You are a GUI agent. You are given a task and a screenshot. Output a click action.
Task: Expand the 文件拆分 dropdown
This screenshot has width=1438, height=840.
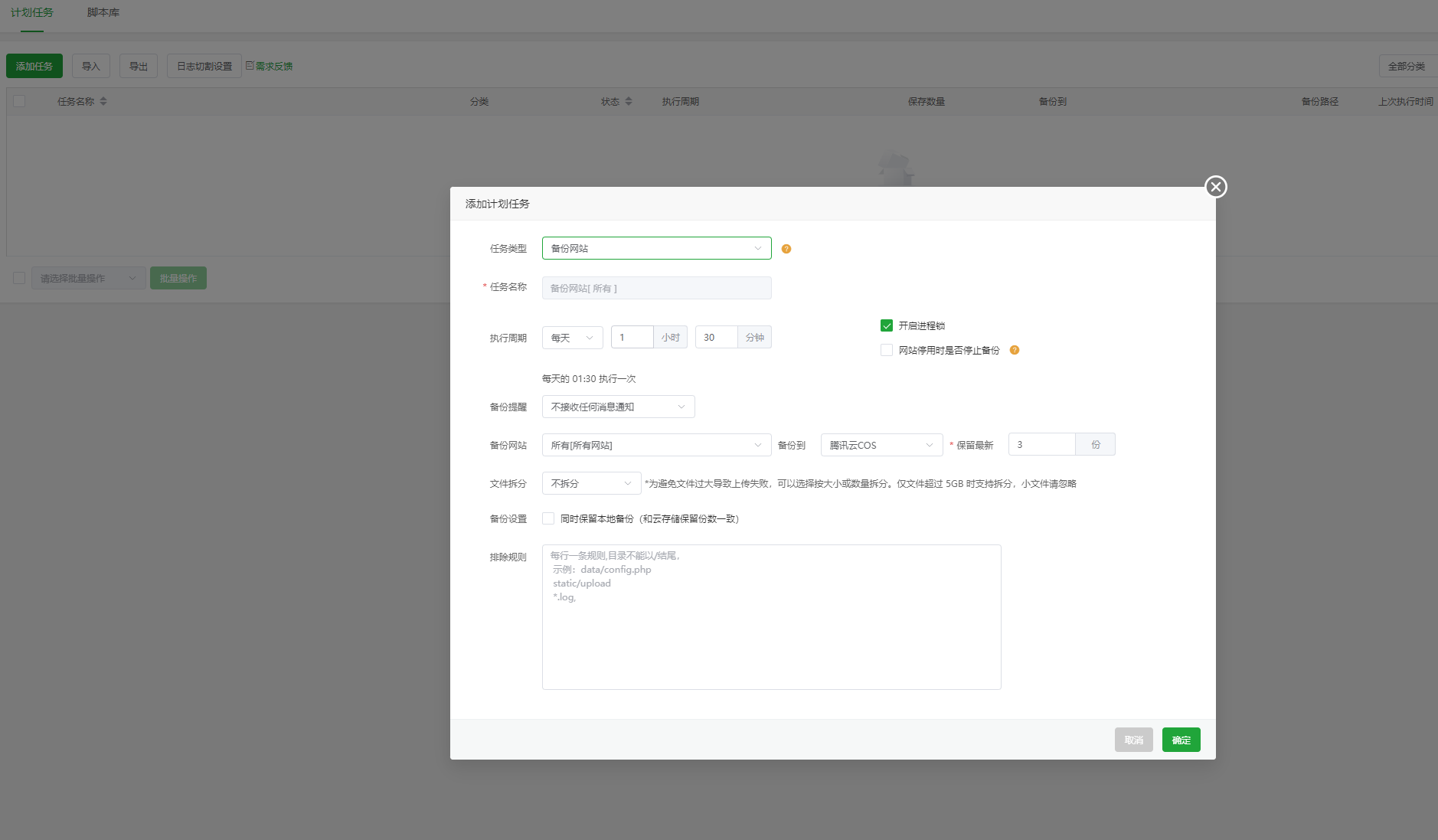[591, 483]
